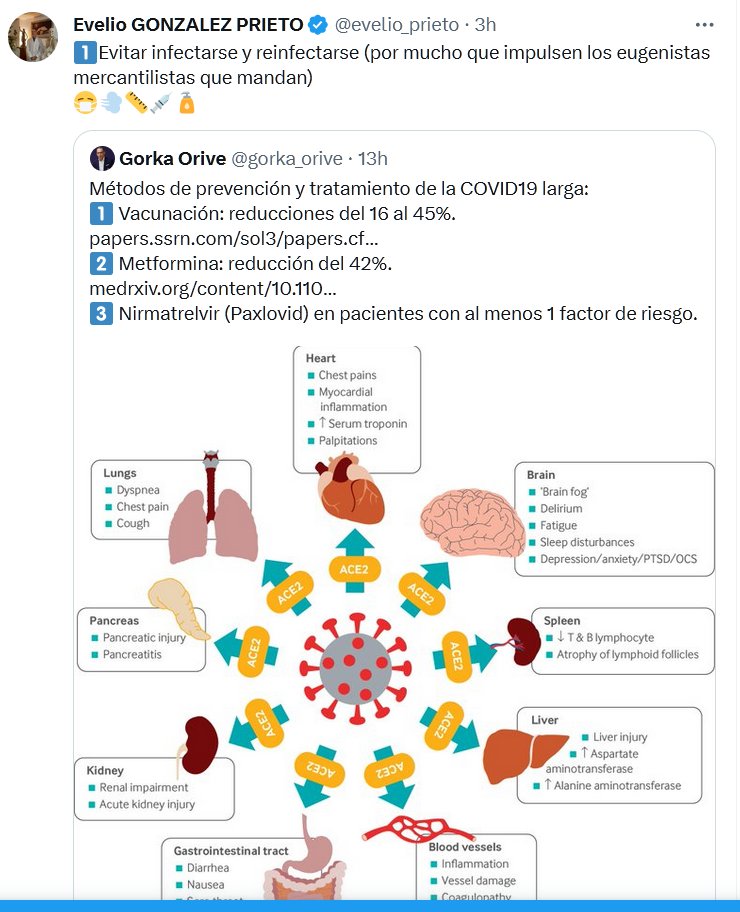
Task: Click the 3h timestamp of the tweet
Action: 485,24
